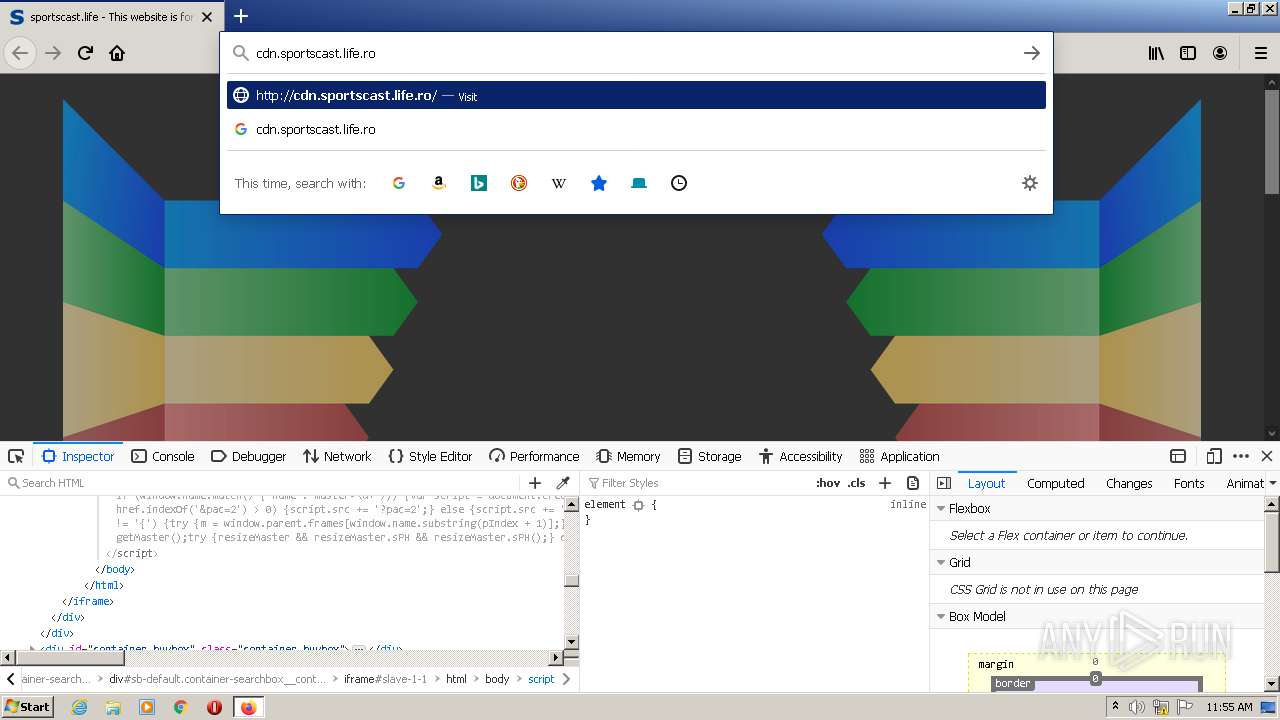Toggle the .cls classes panel
This screenshot has width=1280, height=720.
[856, 483]
